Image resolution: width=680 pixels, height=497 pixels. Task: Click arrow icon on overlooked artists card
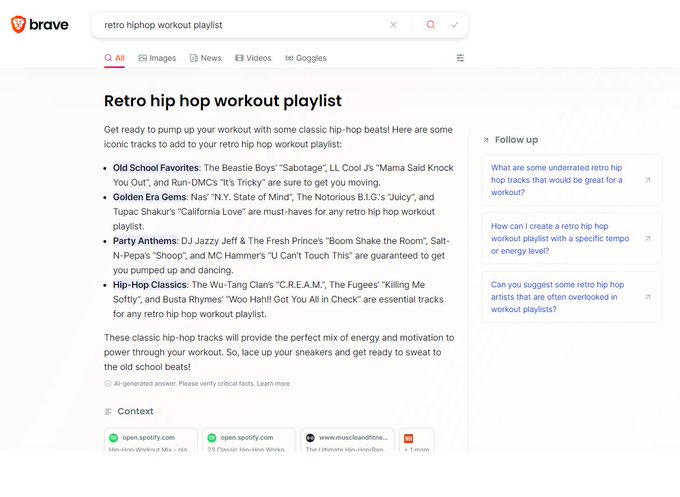pos(647,297)
